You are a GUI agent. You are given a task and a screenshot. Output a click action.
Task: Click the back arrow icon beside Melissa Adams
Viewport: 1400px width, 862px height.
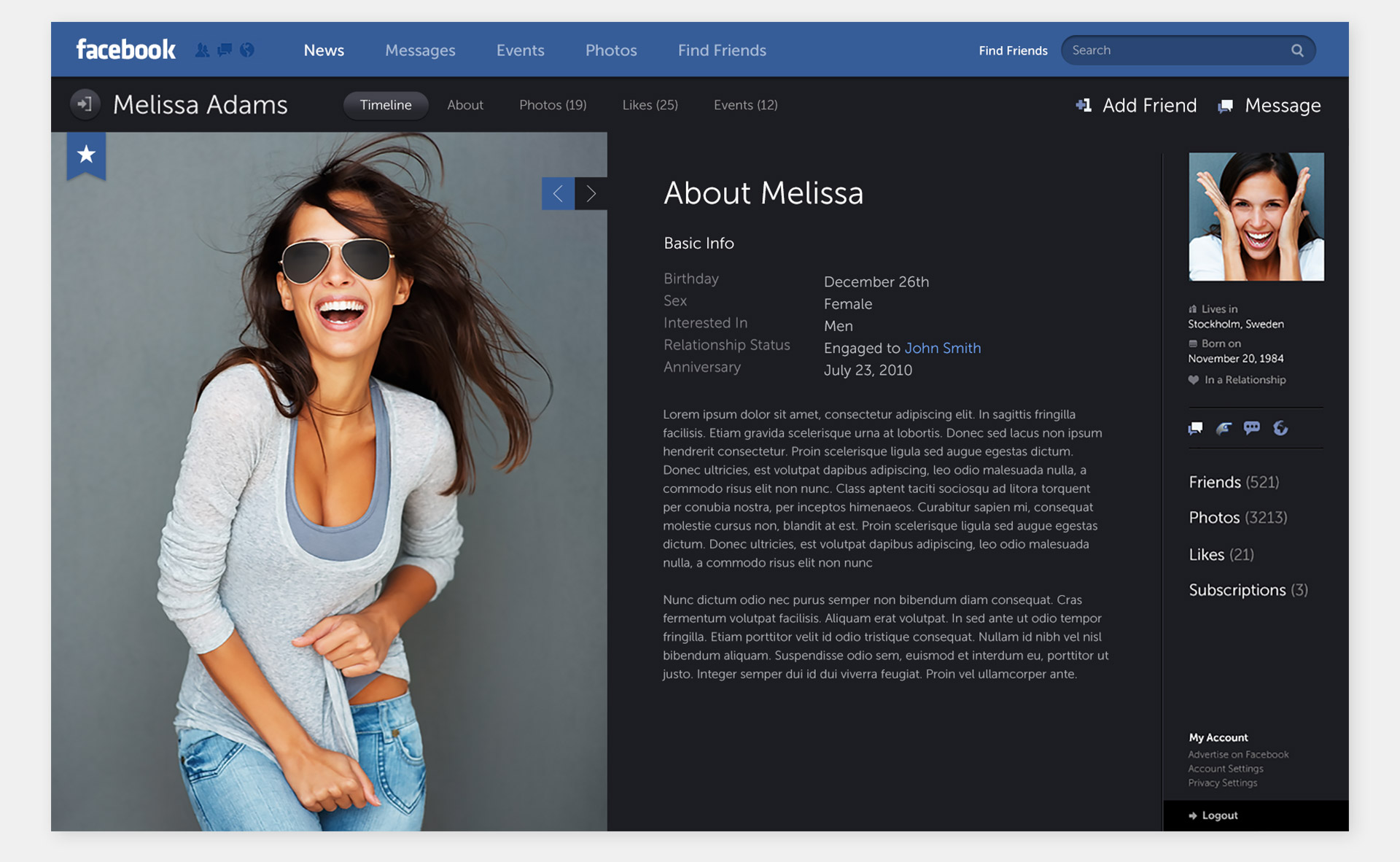point(85,104)
